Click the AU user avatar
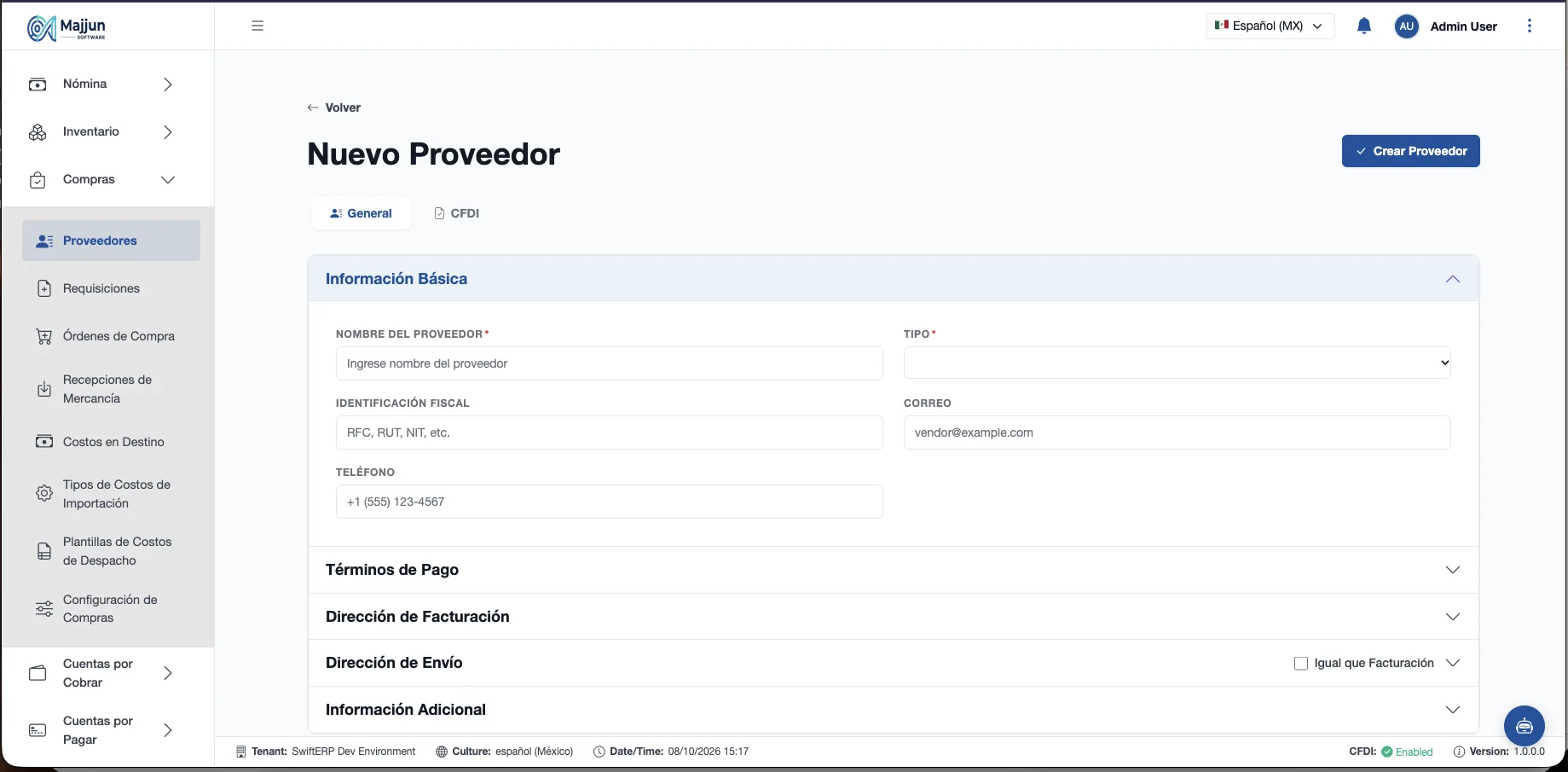 click(x=1407, y=26)
